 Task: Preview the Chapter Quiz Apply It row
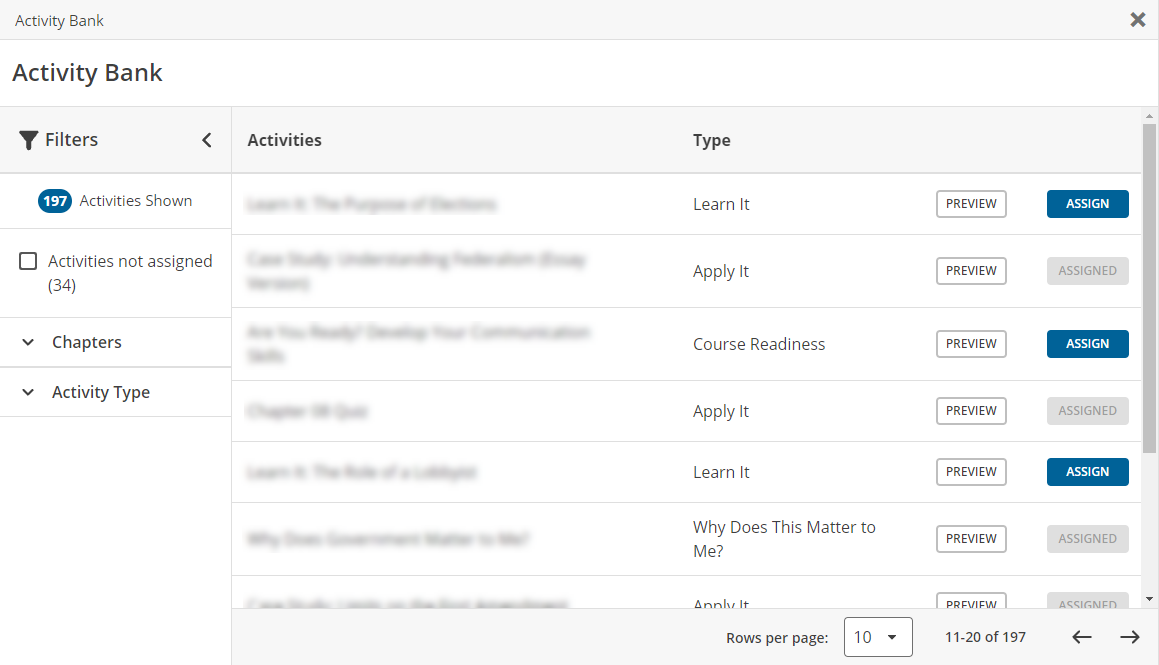point(971,411)
